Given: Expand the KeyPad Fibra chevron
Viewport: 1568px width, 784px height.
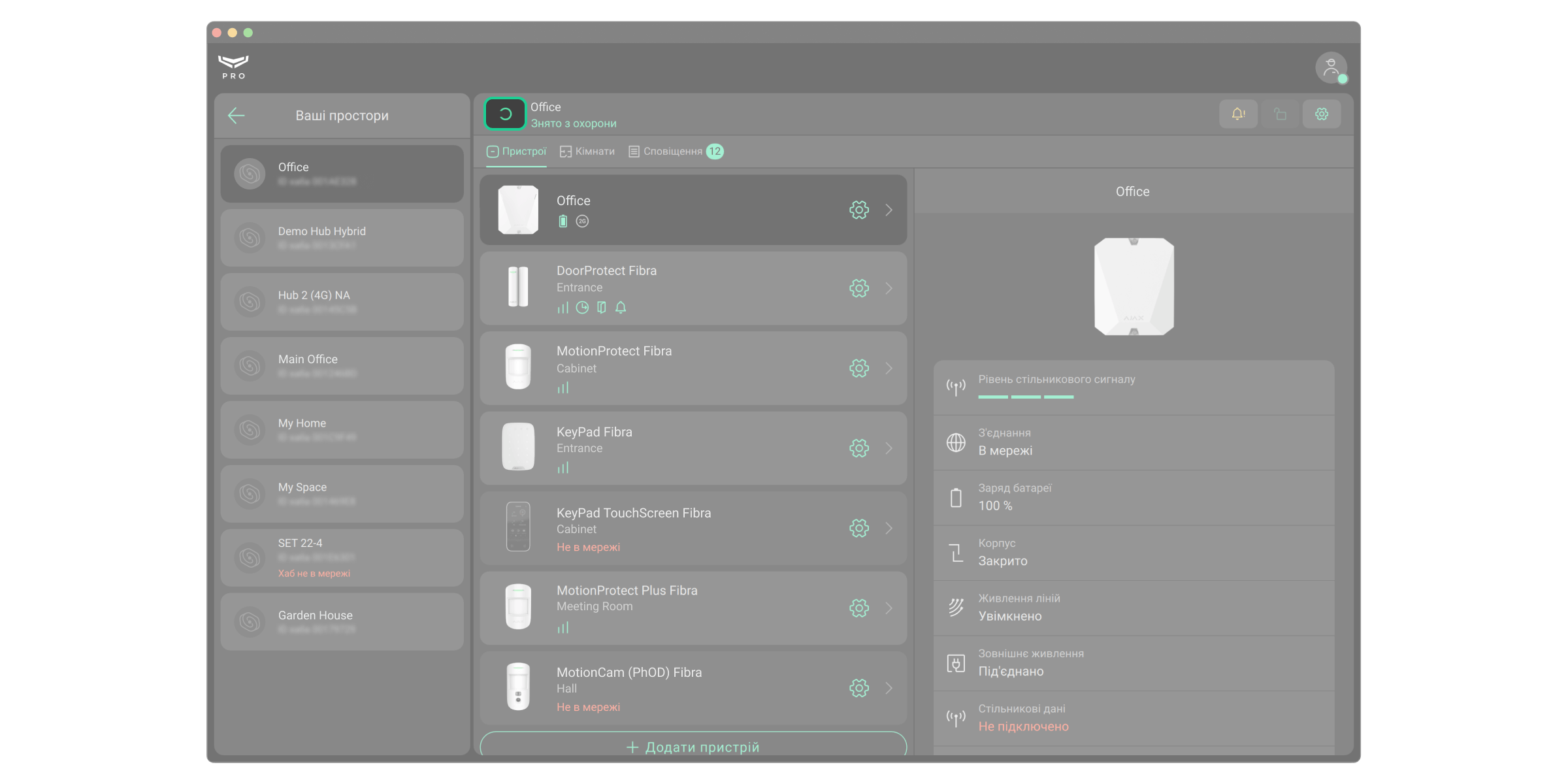Looking at the screenshot, I should pyautogui.click(x=889, y=448).
